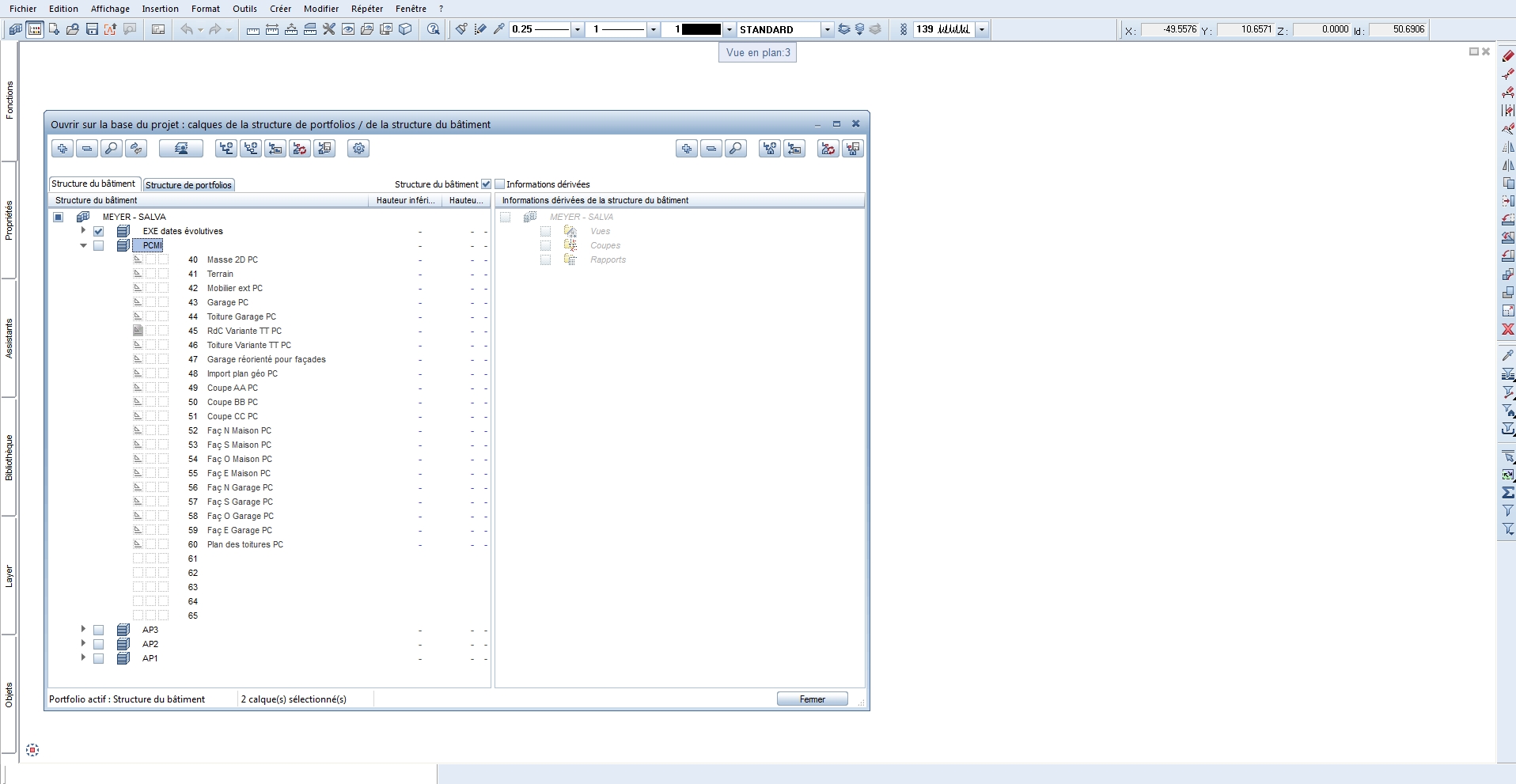Click the collapse minus icon in right derived toolbar
The height and width of the screenshot is (784, 1516).
[x=711, y=149]
